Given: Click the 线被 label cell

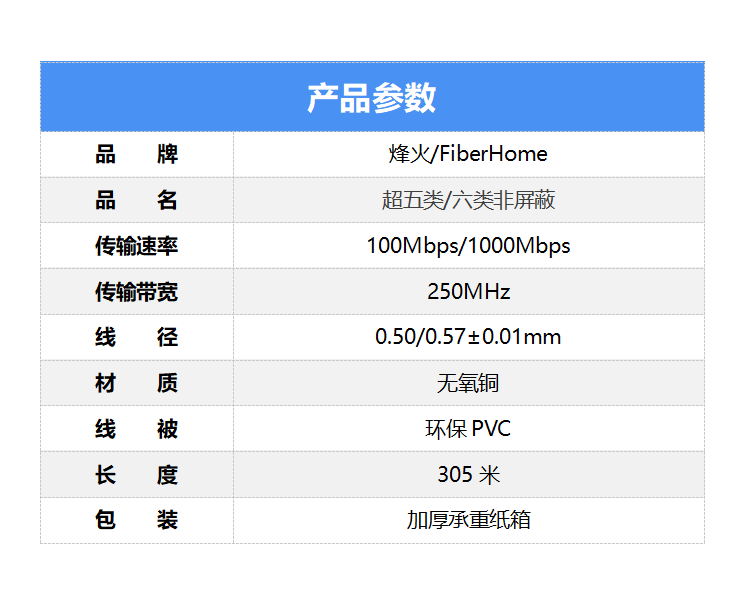Looking at the screenshot, I should [137, 429].
